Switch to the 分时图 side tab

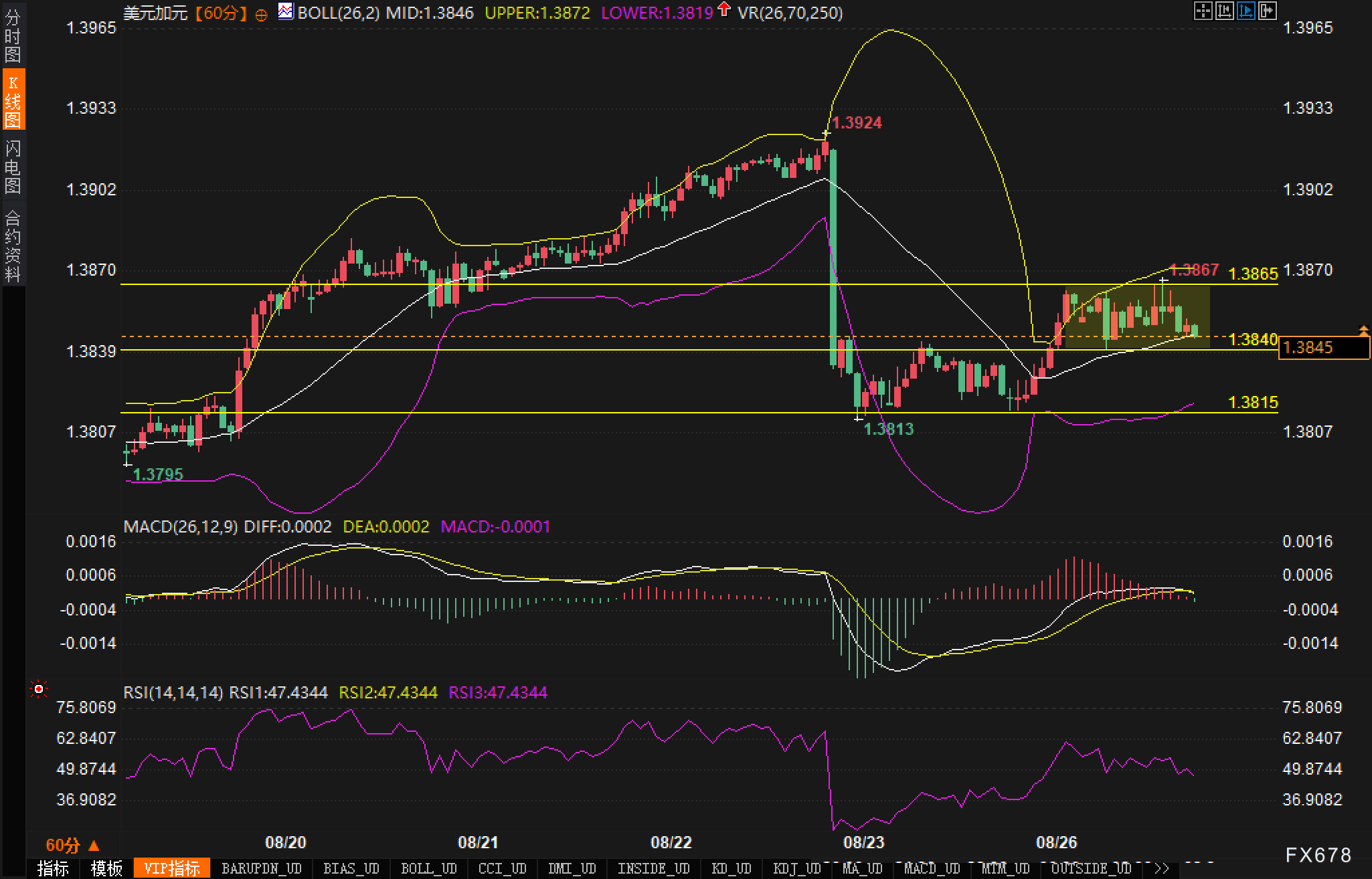coord(13,36)
